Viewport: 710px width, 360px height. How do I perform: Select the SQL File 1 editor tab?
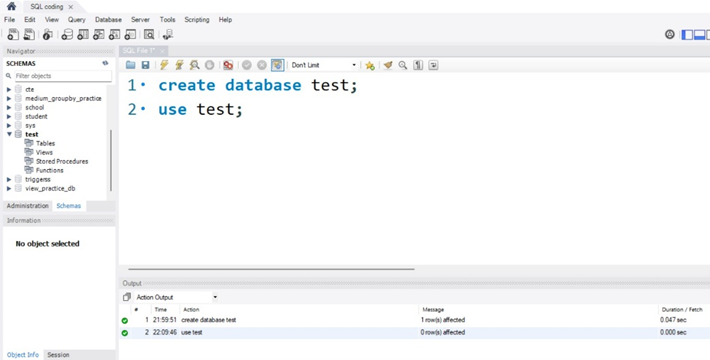pos(139,51)
